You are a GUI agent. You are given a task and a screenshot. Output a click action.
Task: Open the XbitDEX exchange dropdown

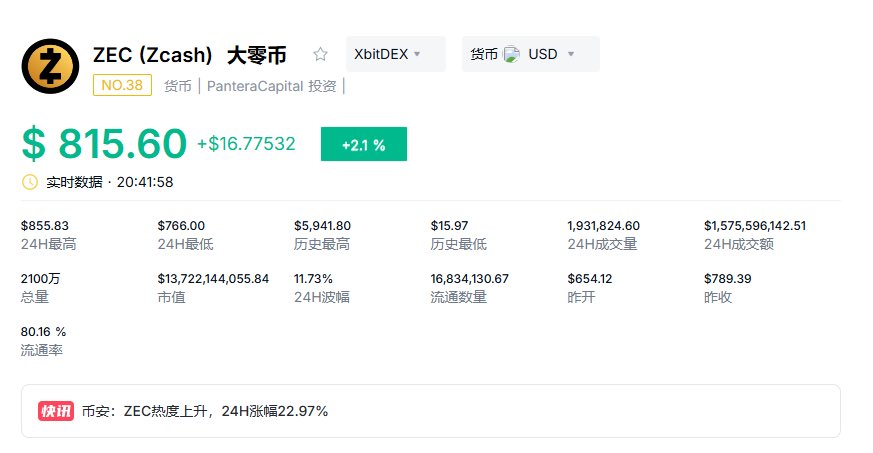click(x=396, y=54)
